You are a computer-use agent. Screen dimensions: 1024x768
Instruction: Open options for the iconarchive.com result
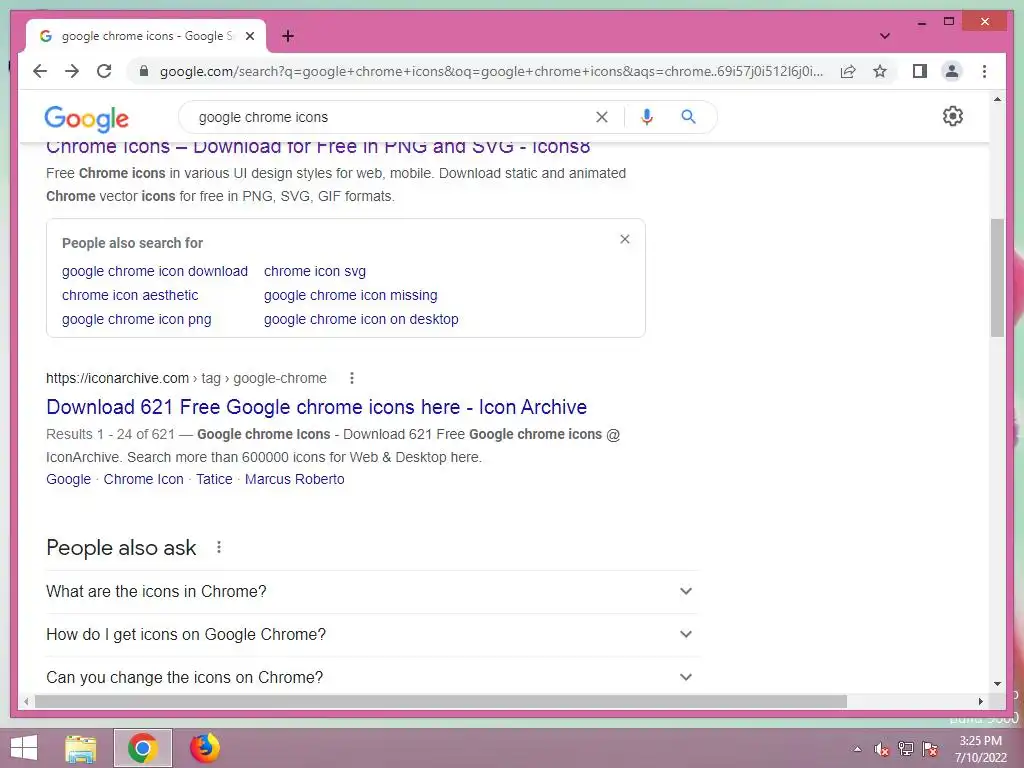pyautogui.click(x=351, y=378)
